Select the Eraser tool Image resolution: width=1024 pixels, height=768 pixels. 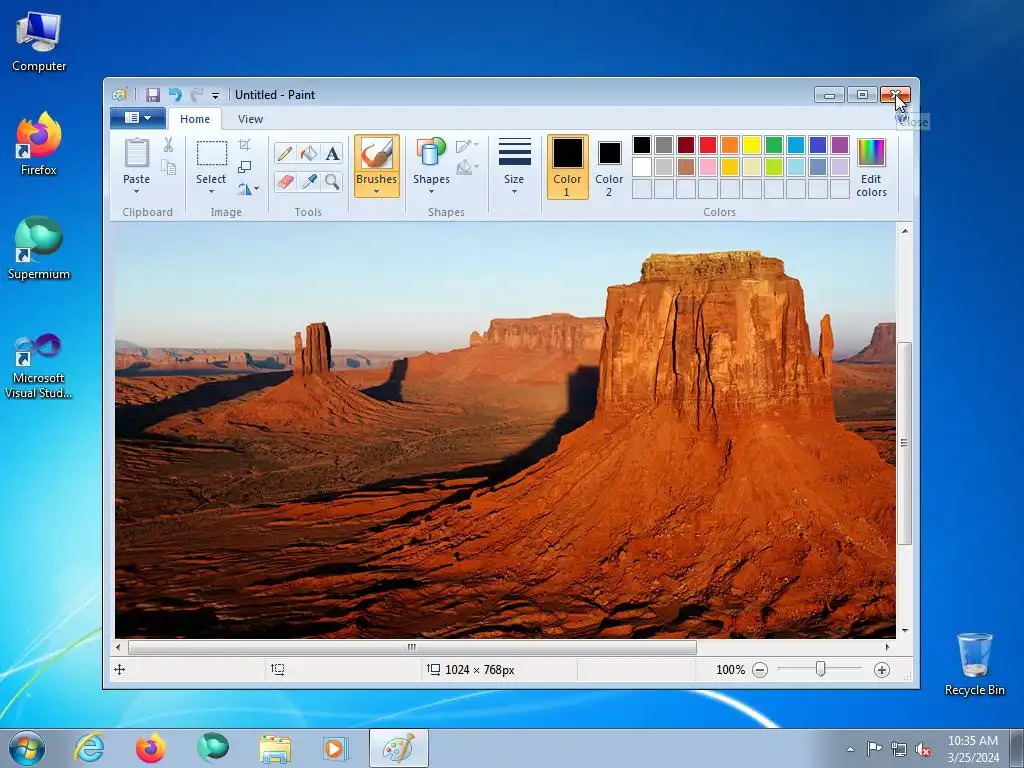[285, 181]
